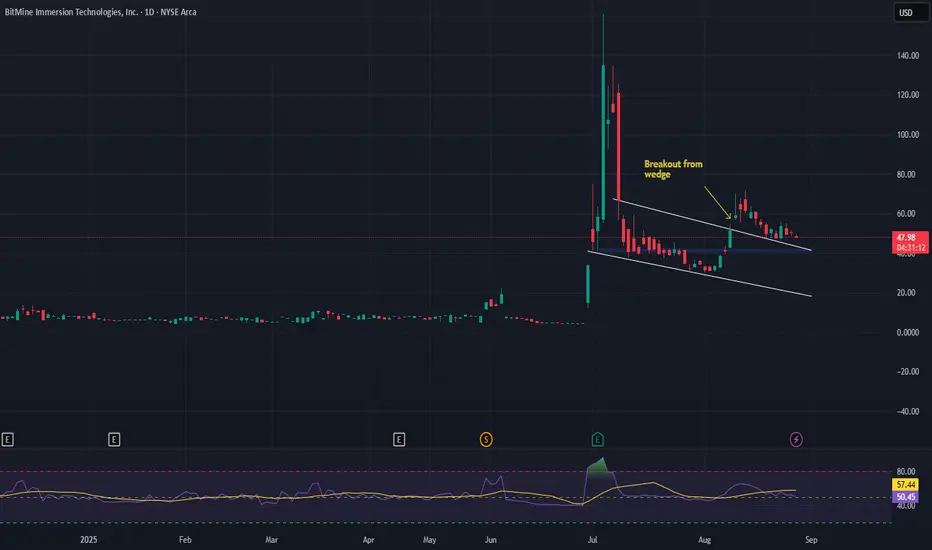Click the earnings E marker near Feb

point(114,439)
